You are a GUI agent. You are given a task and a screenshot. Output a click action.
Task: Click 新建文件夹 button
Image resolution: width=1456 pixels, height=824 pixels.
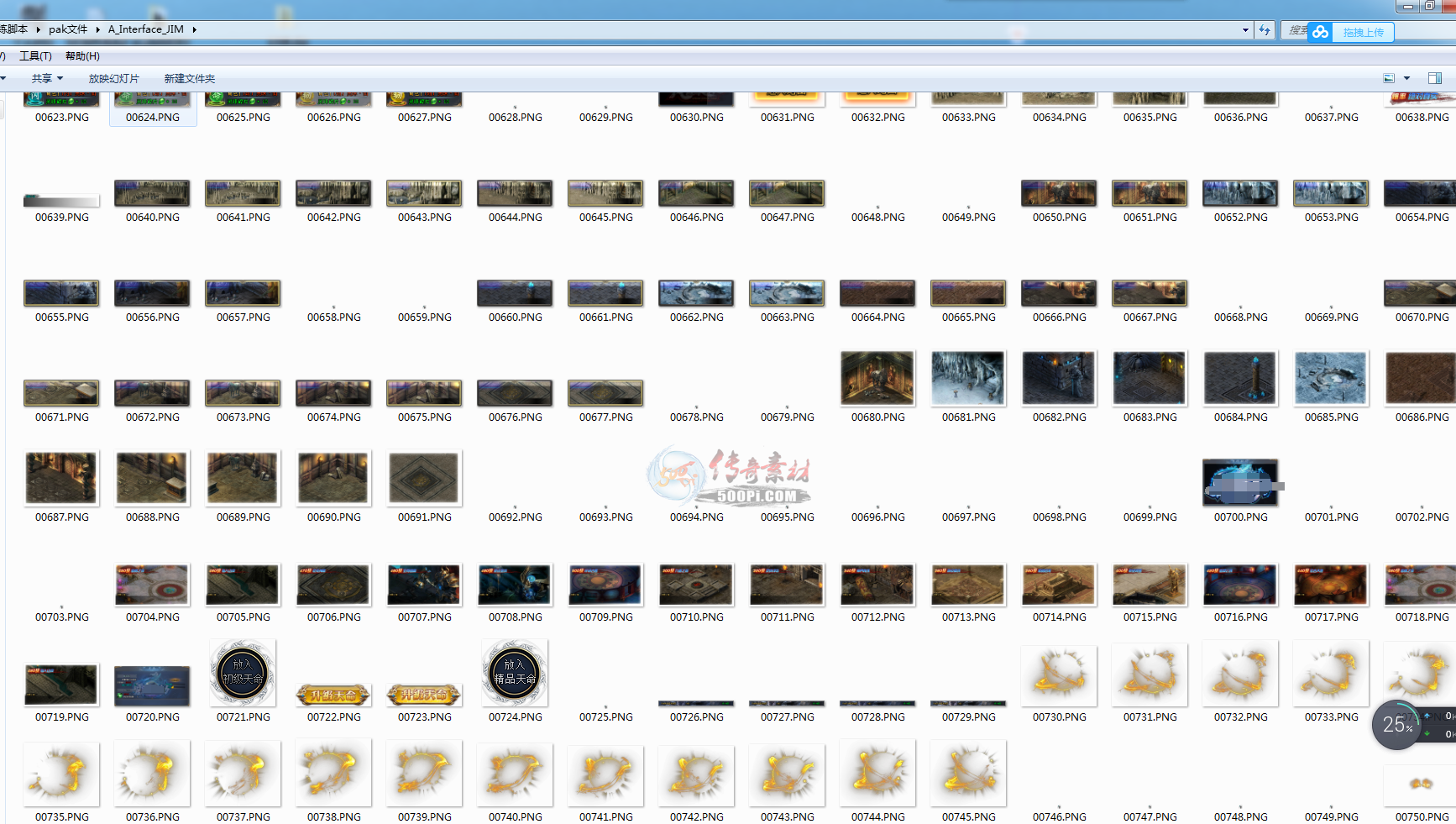point(190,78)
